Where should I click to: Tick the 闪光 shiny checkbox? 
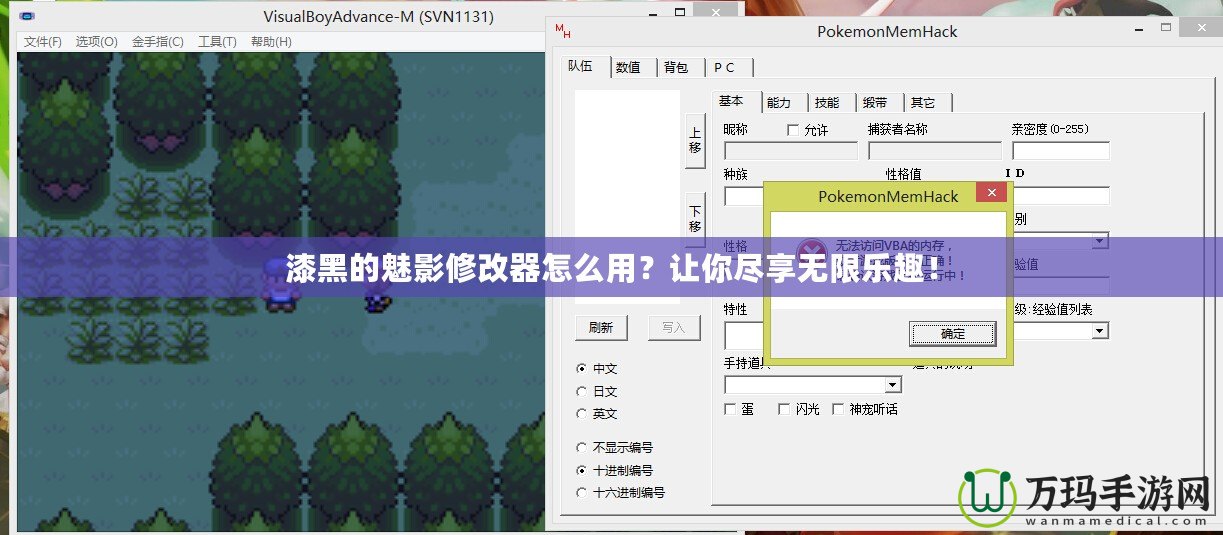click(x=783, y=409)
